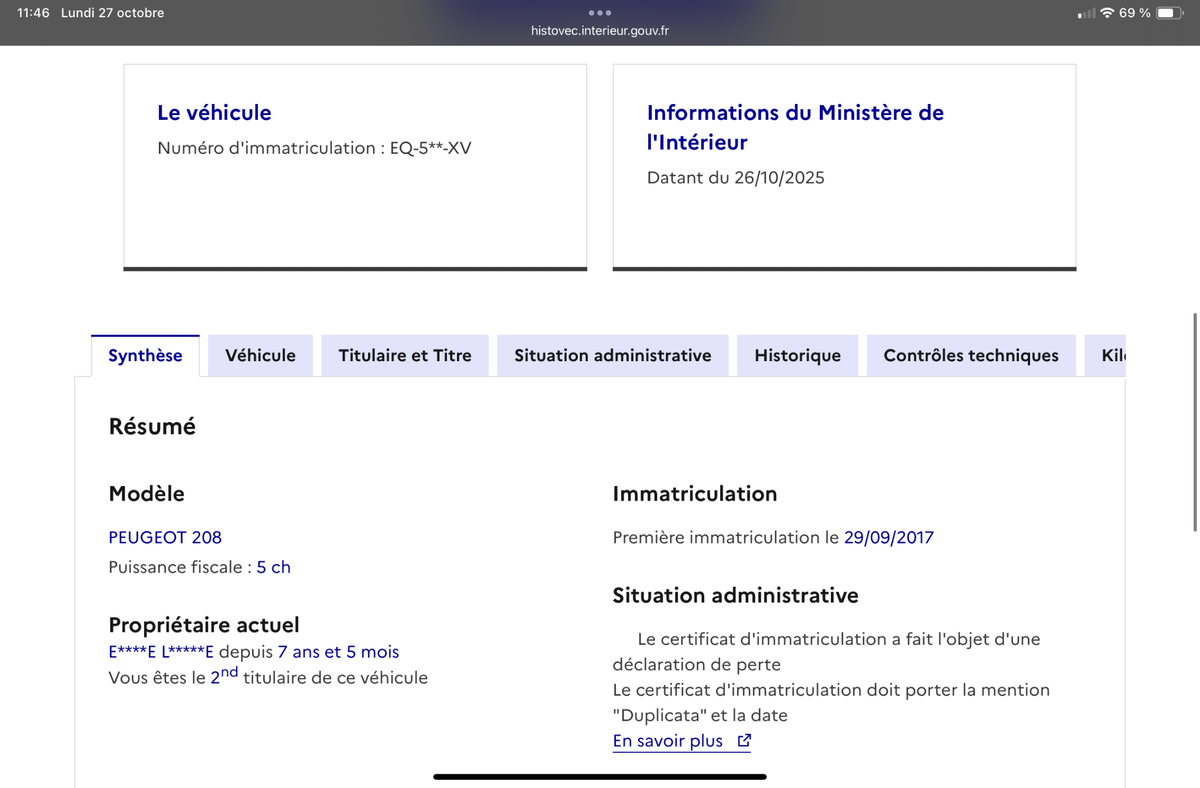Select the Synthèse tab
The image size is (1200, 788).
click(145, 356)
